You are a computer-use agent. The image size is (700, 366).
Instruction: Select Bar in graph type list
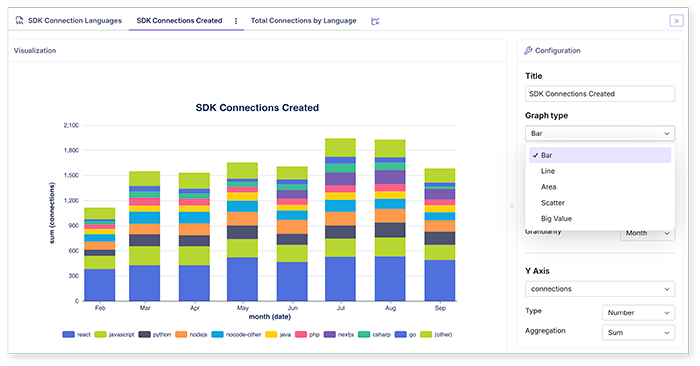click(x=600, y=155)
